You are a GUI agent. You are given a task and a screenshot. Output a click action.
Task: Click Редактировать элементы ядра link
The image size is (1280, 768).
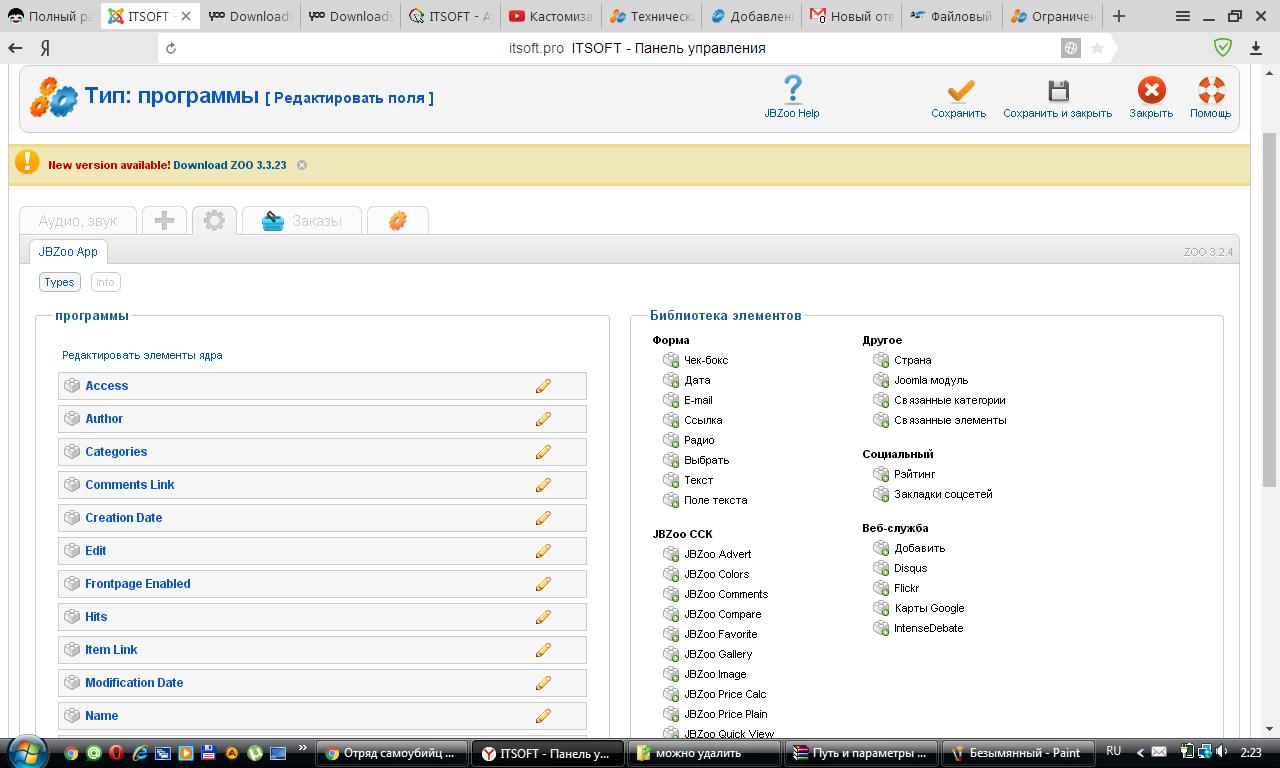(x=142, y=355)
